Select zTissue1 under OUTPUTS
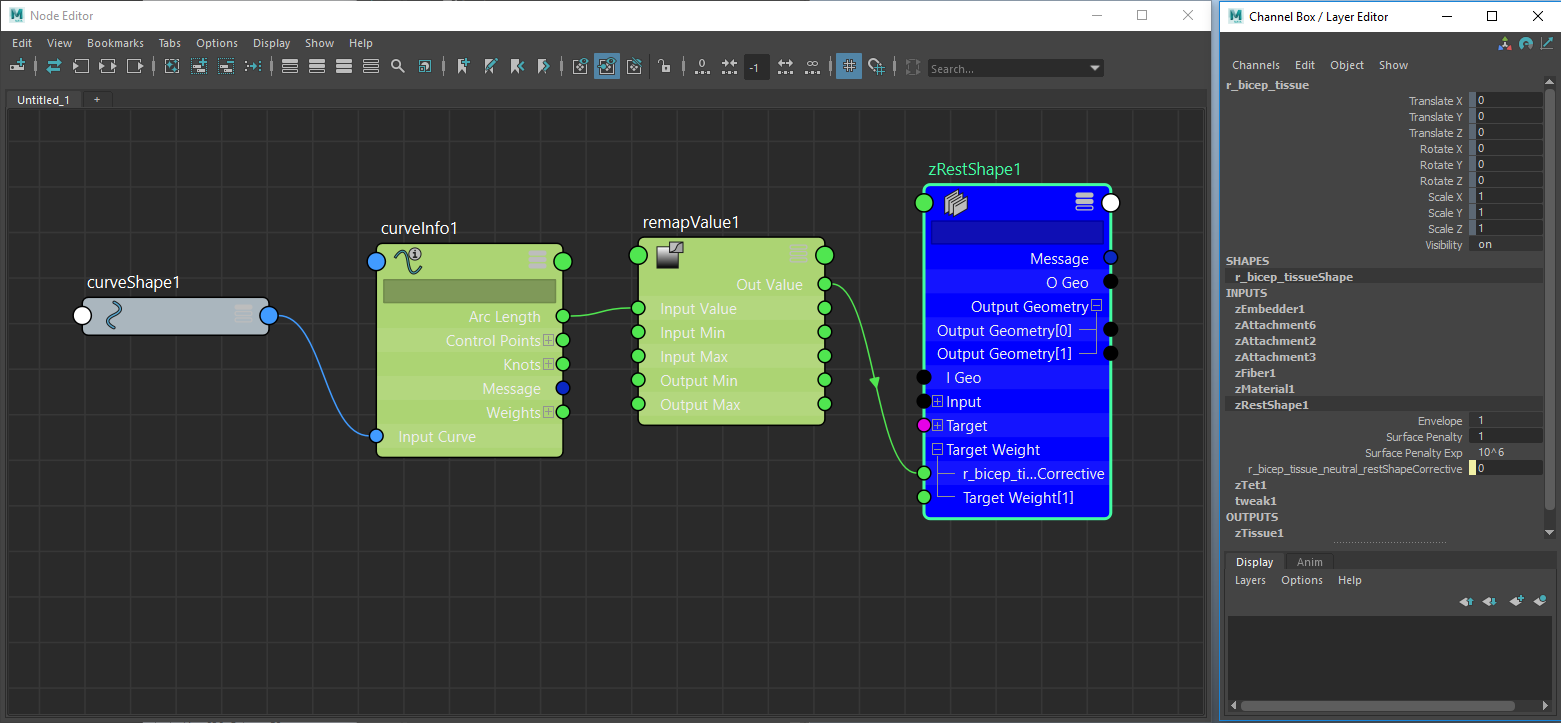Viewport: 1561px width, 723px height. pyautogui.click(x=1258, y=533)
